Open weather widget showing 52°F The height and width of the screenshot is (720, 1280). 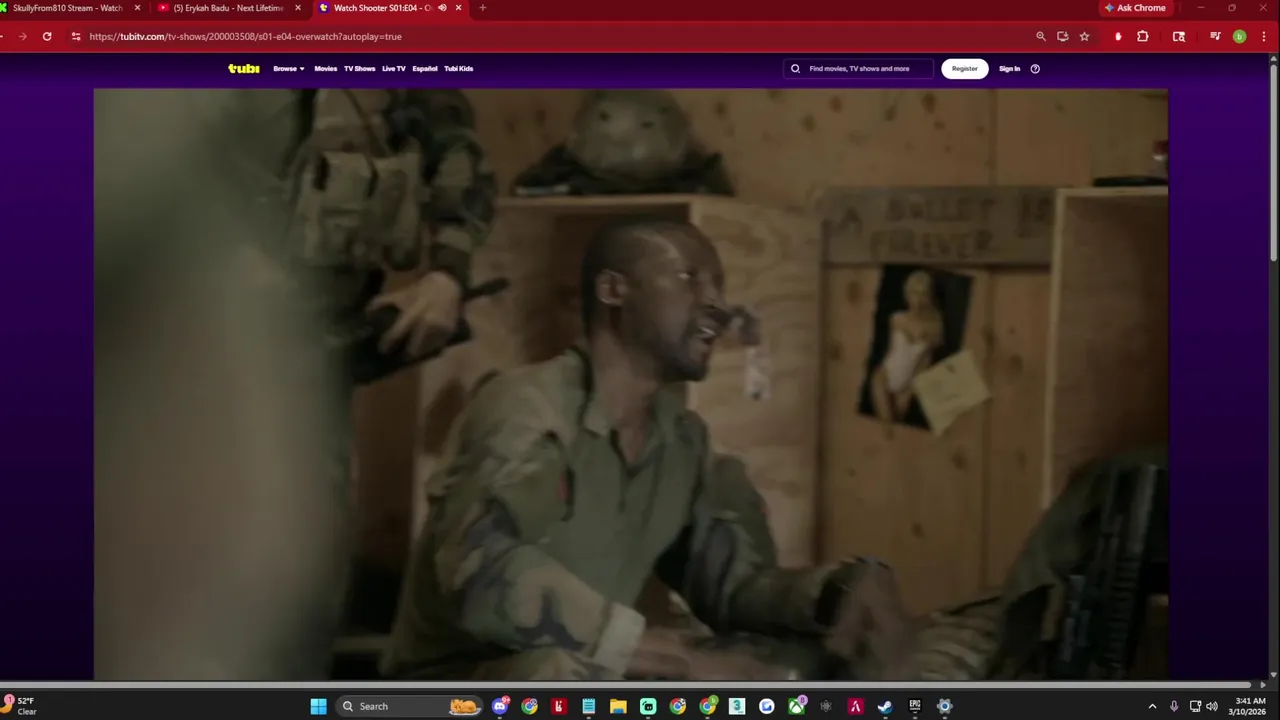[20, 706]
